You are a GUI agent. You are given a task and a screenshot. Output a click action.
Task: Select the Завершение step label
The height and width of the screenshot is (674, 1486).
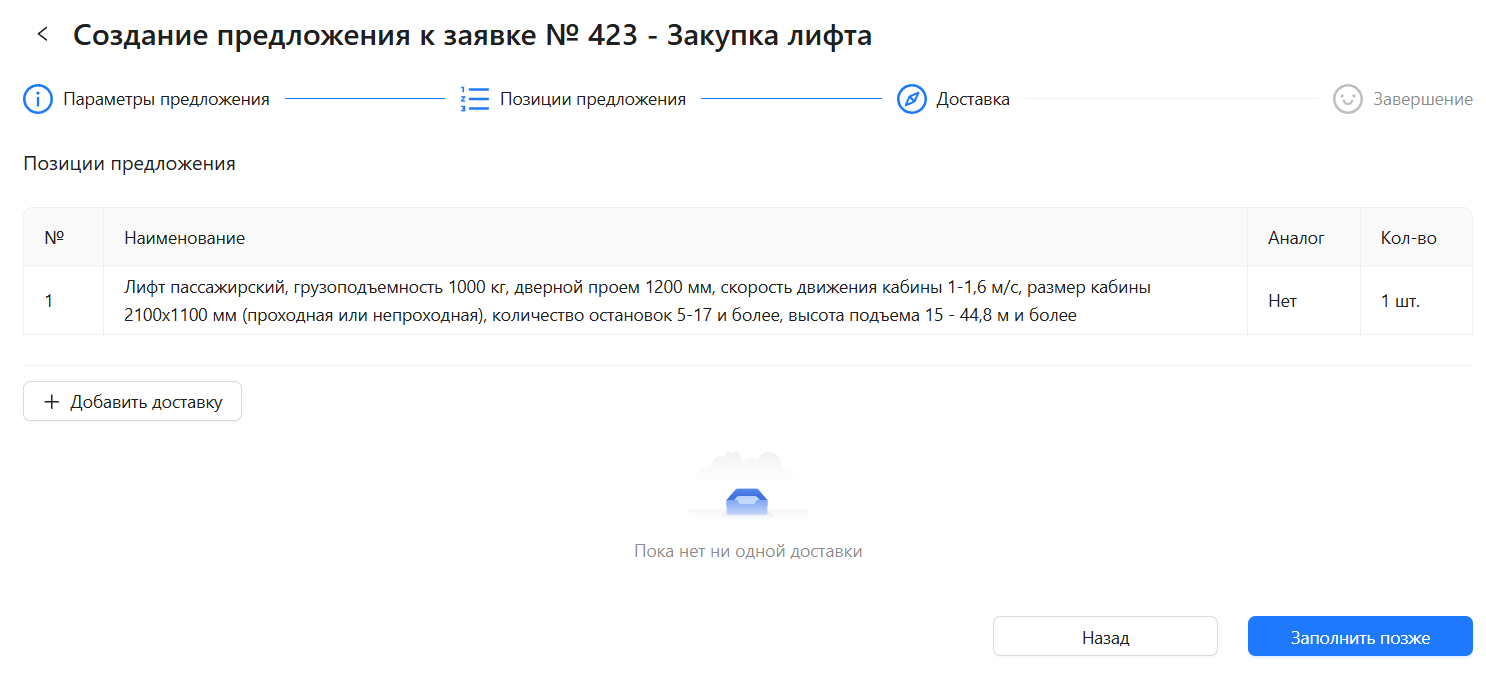click(x=1423, y=100)
